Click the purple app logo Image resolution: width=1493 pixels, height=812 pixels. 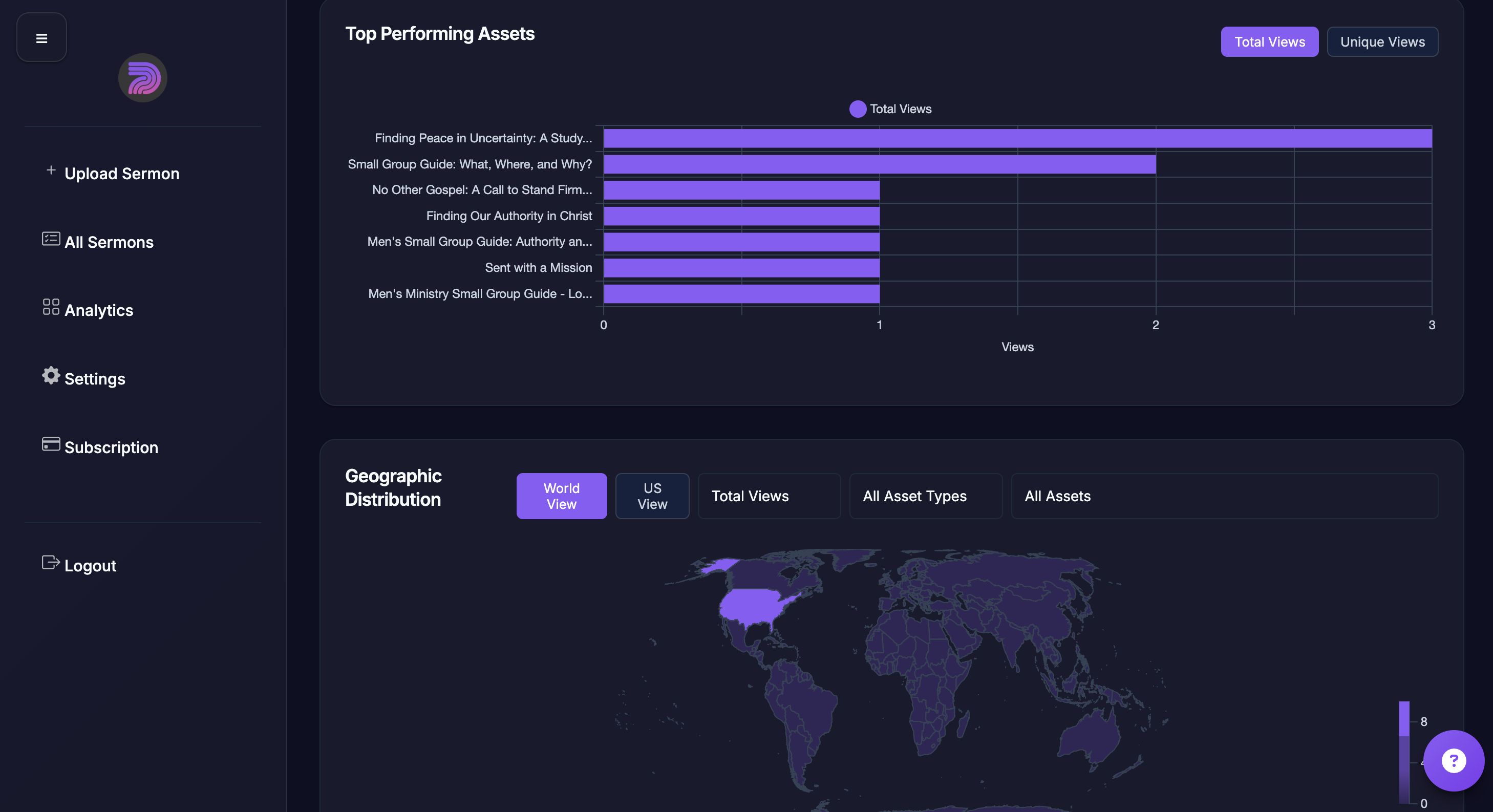coord(142,78)
